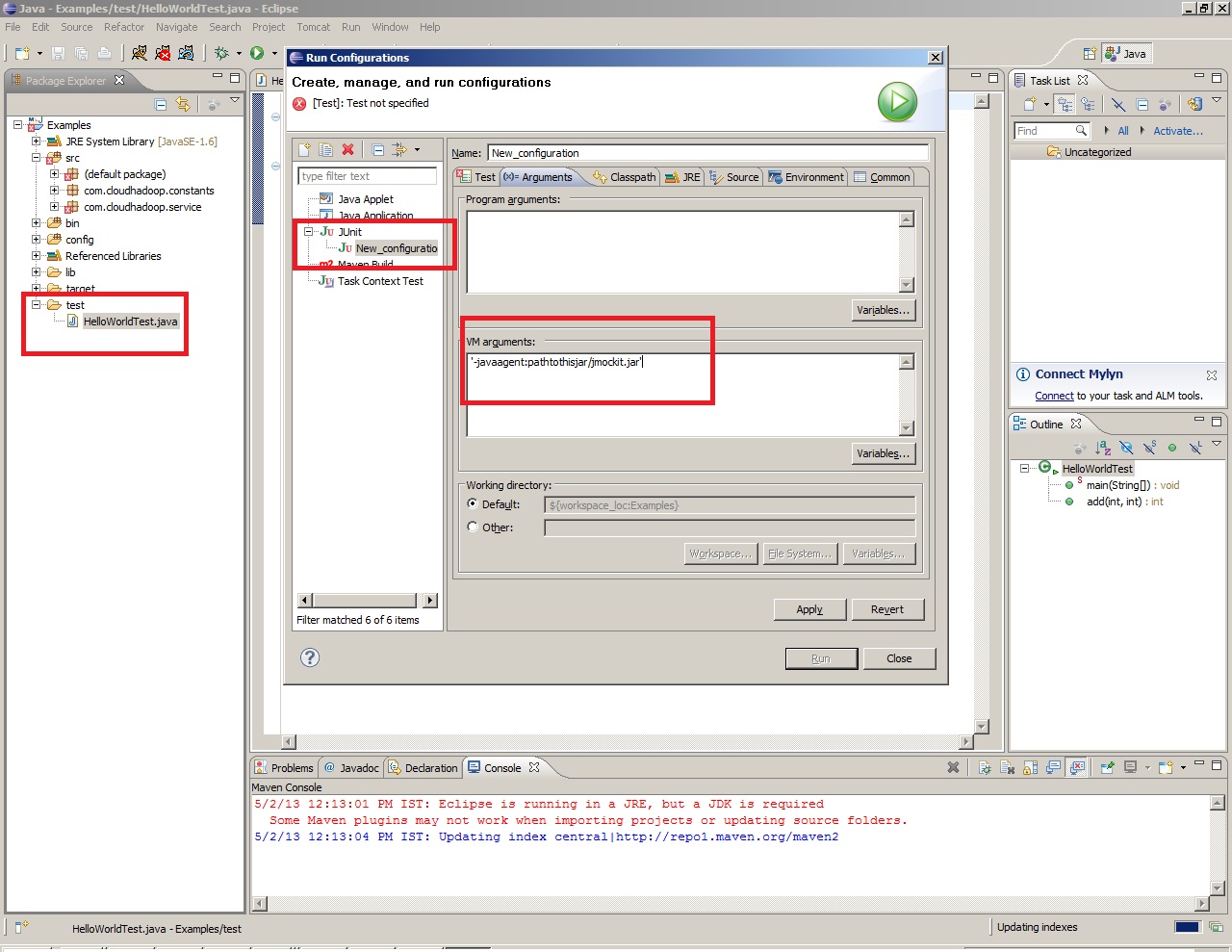Collapse the test folder in Package Explorer

(x=37, y=305)
